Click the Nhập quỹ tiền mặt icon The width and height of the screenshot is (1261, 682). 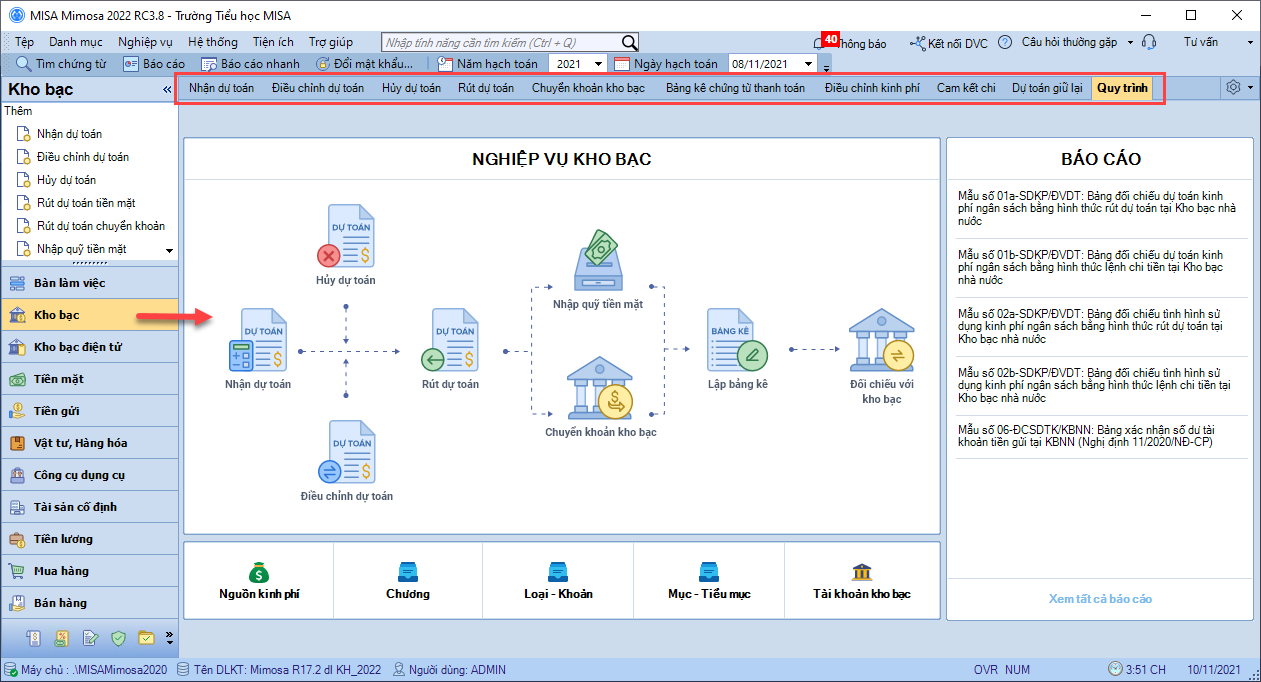[x=598, y=262]
